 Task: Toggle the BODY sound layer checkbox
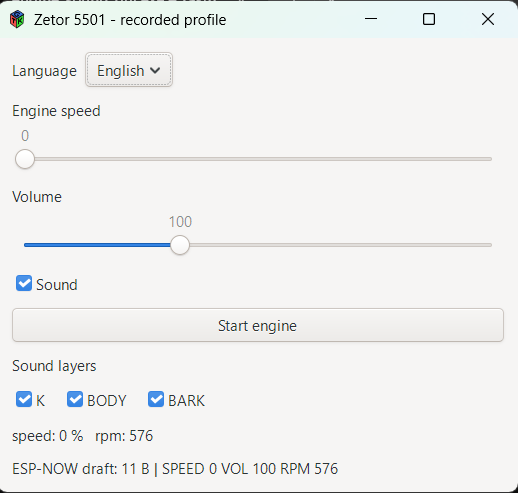75,399
